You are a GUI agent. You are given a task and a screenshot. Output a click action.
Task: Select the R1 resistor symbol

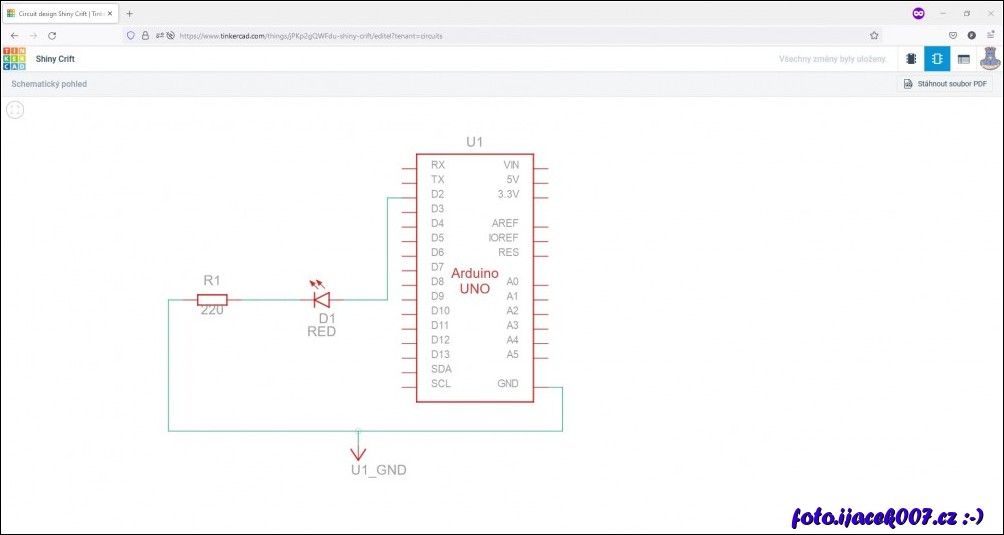(x=212, y=299)
